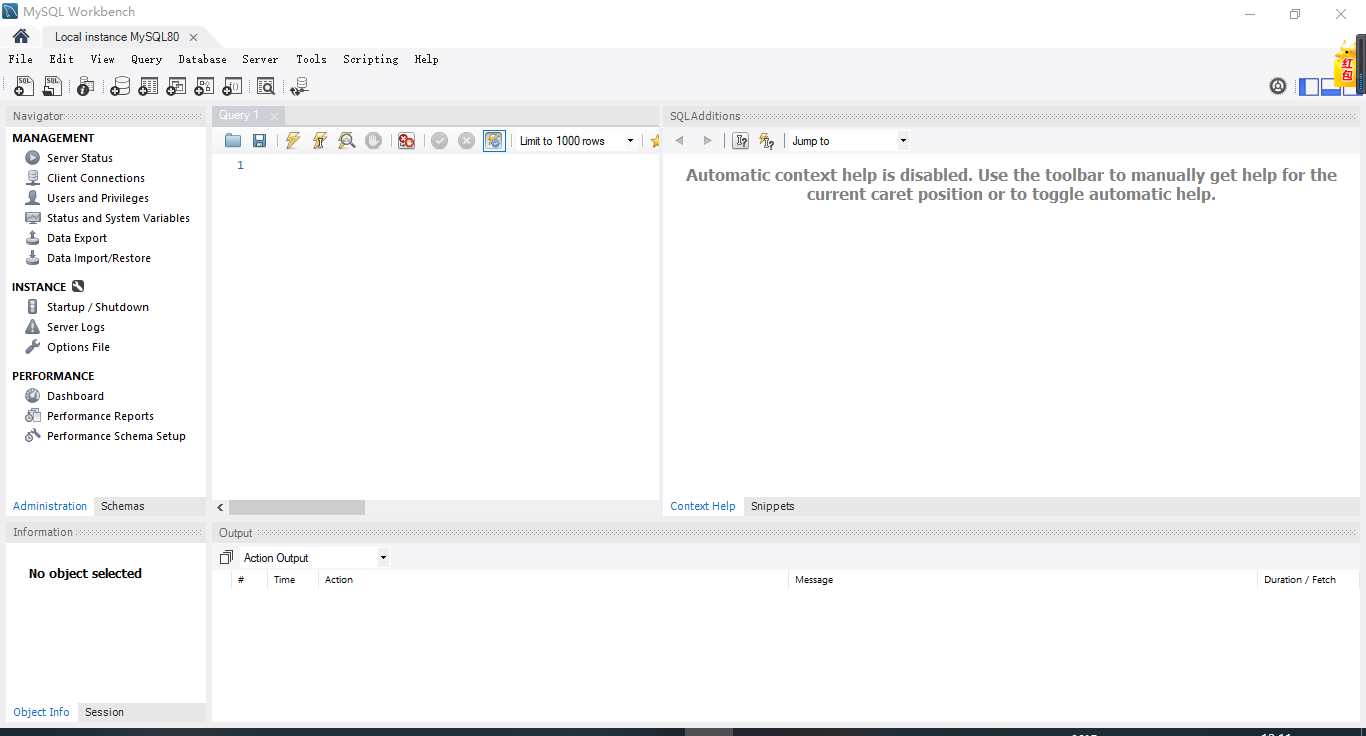This screenshot has height=736, width=1366.
Task: Run EXPLAIN on the statement icon
Action: pyautogui.click(x=346, y=141)
